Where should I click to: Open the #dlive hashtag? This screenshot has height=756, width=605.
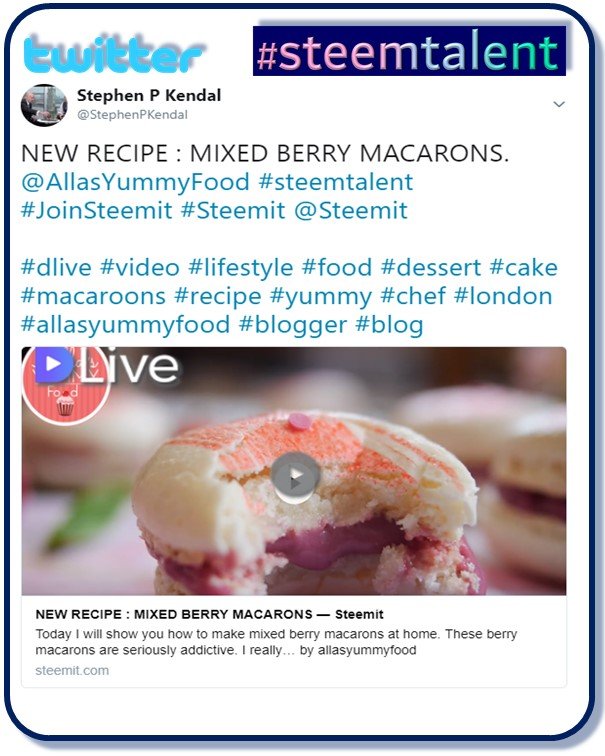(56, 268)
